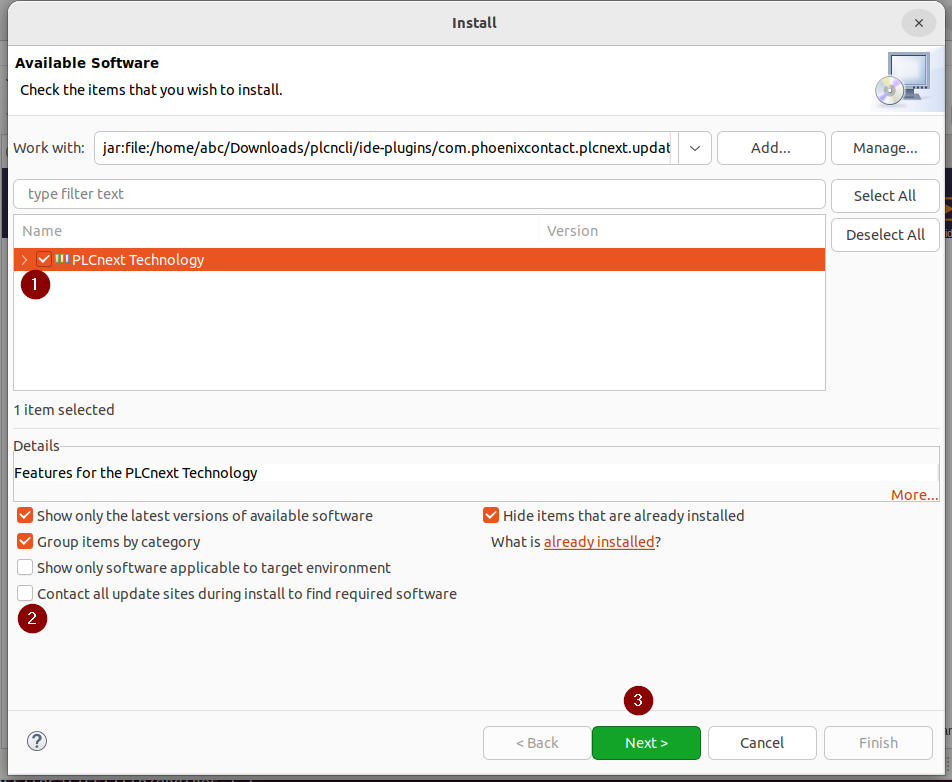Click the Next > button
Image resolution: width=952 pixels, height=782 pixels.
[646, 743]
